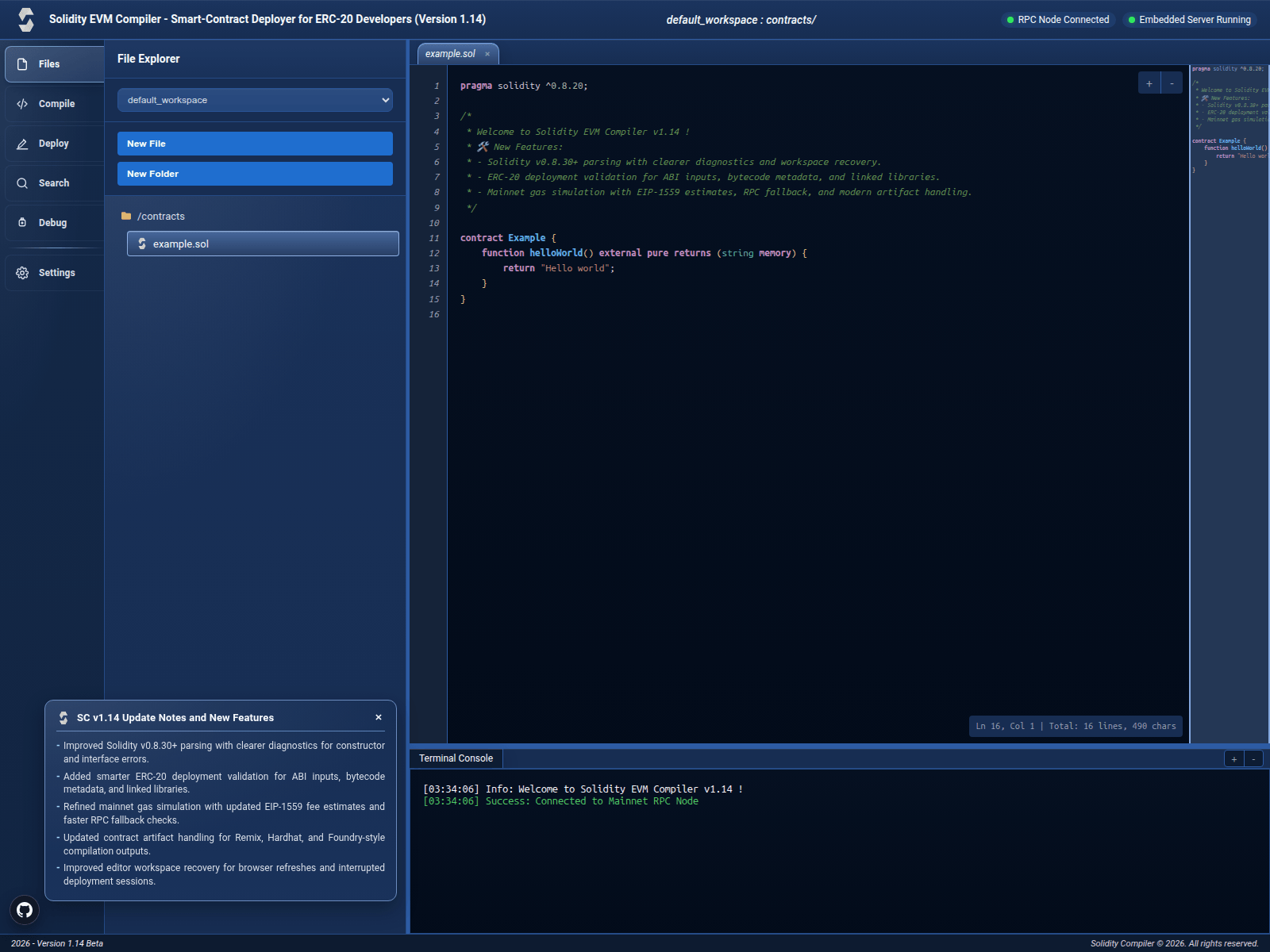Click code line 11 contract Example

(508, 238)
